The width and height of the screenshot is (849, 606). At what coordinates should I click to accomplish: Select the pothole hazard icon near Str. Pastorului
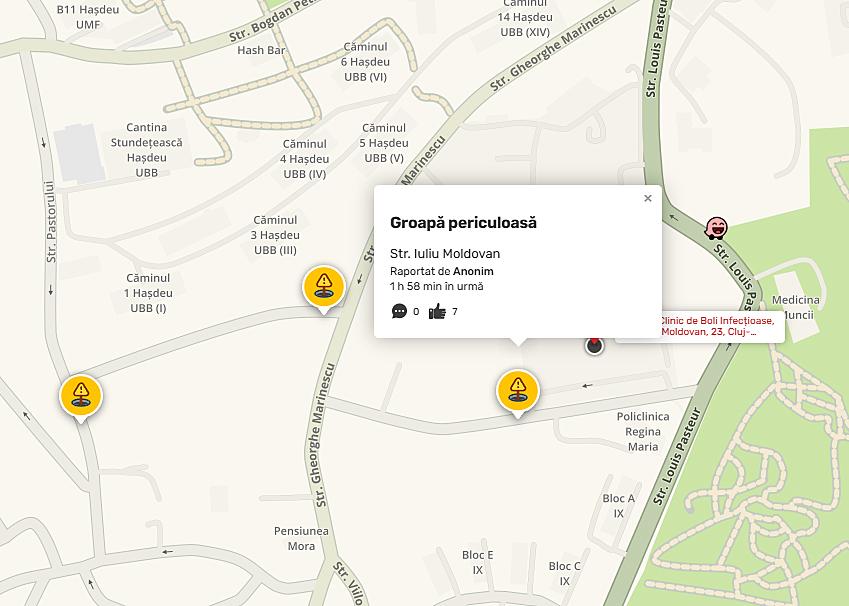pyautogui.click(x=81, y=394)
